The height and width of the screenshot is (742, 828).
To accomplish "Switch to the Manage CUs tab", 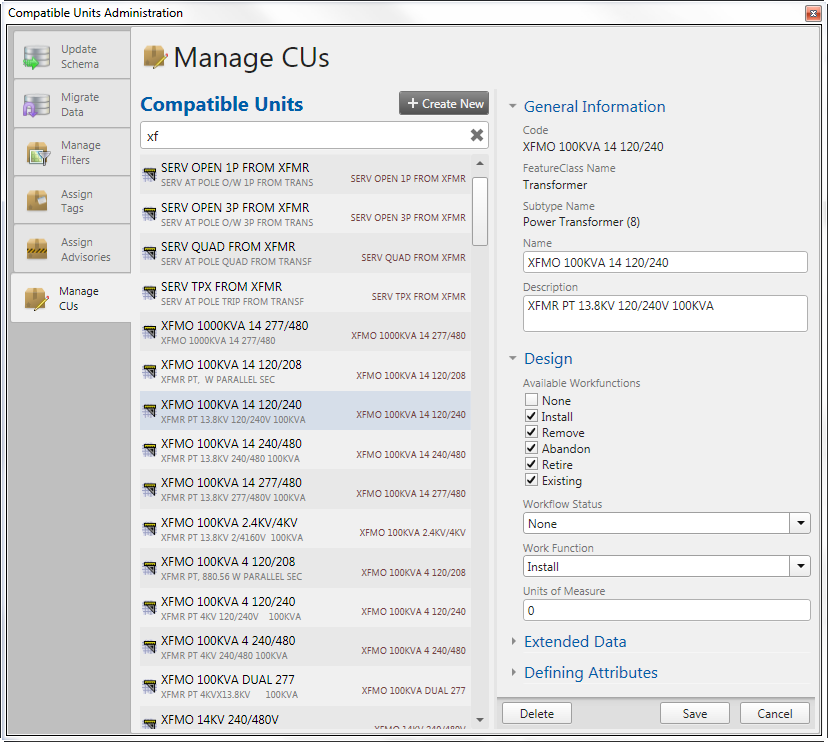I will coord(72,298).
